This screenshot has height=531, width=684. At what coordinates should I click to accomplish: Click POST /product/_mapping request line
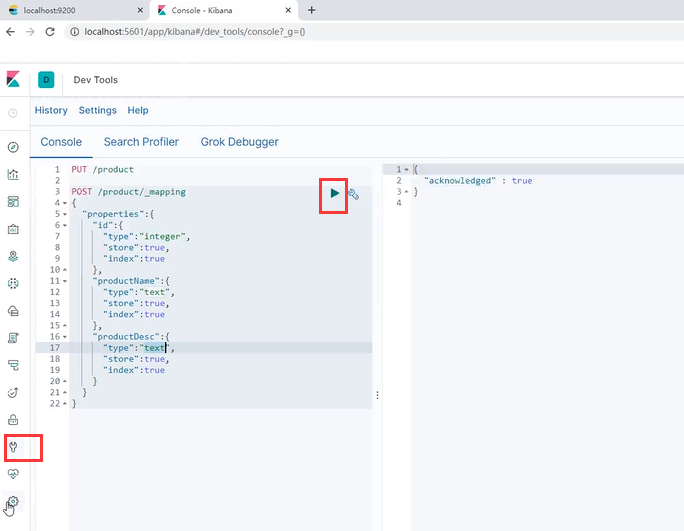(129, 192)
